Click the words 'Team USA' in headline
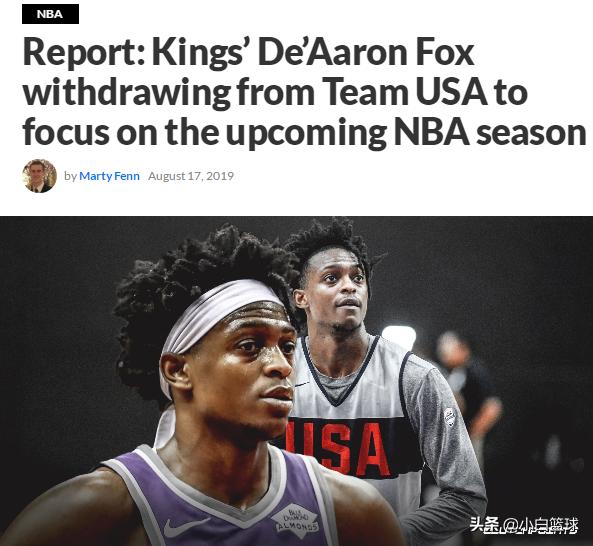This screenshot has height=546, width=593. [x=405, y=92]
